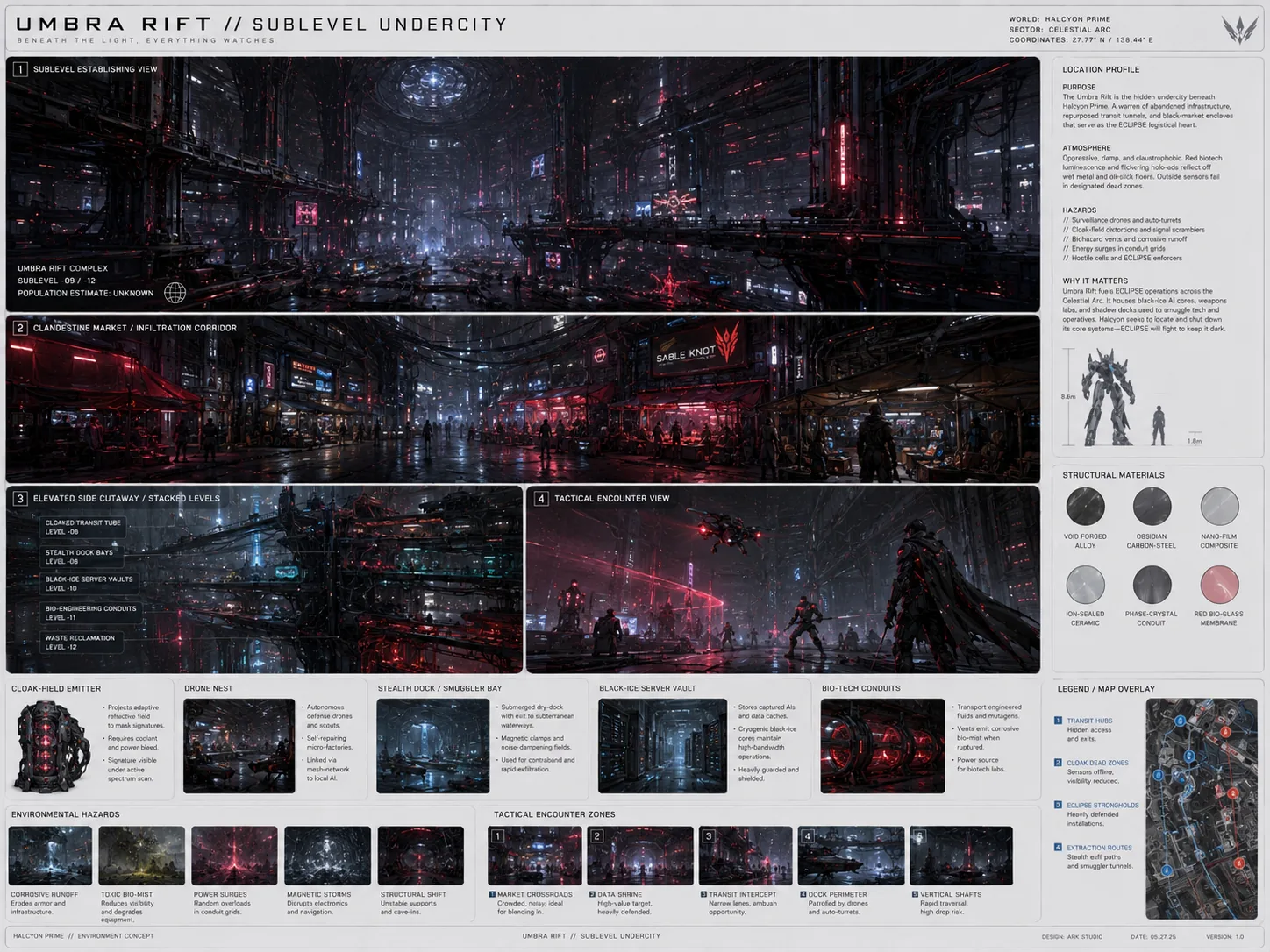Click the winged emblem logo in header
1270x952 pixels.
(1238, 30)
